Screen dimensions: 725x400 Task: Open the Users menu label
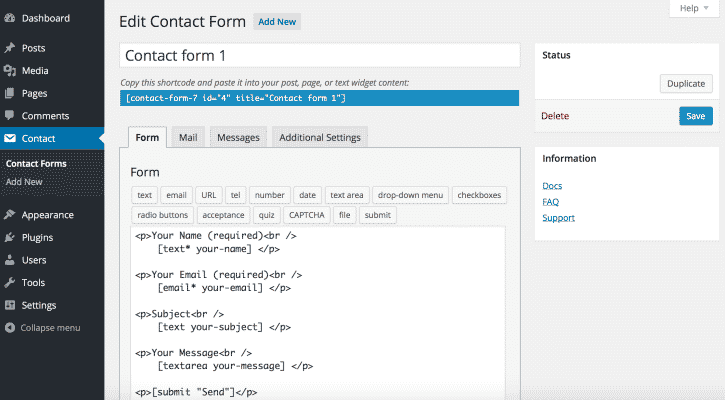click(34, 260)
